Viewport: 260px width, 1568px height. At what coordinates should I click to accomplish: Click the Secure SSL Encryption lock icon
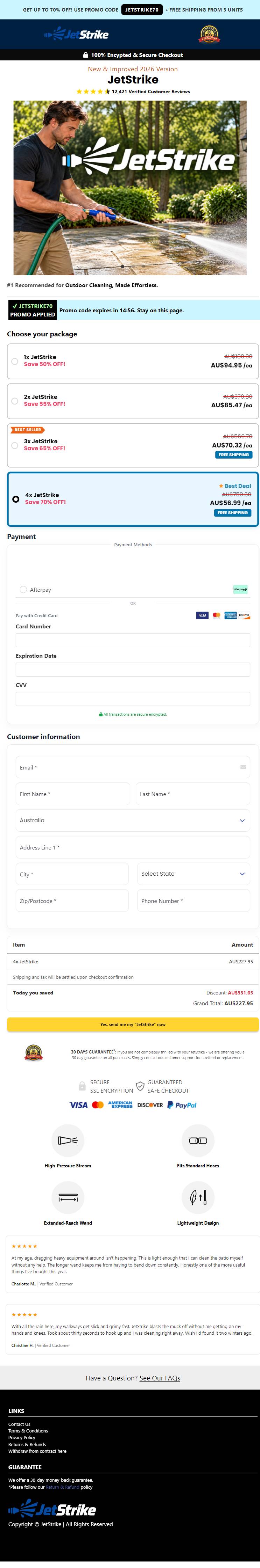(x=82, y=1086)
